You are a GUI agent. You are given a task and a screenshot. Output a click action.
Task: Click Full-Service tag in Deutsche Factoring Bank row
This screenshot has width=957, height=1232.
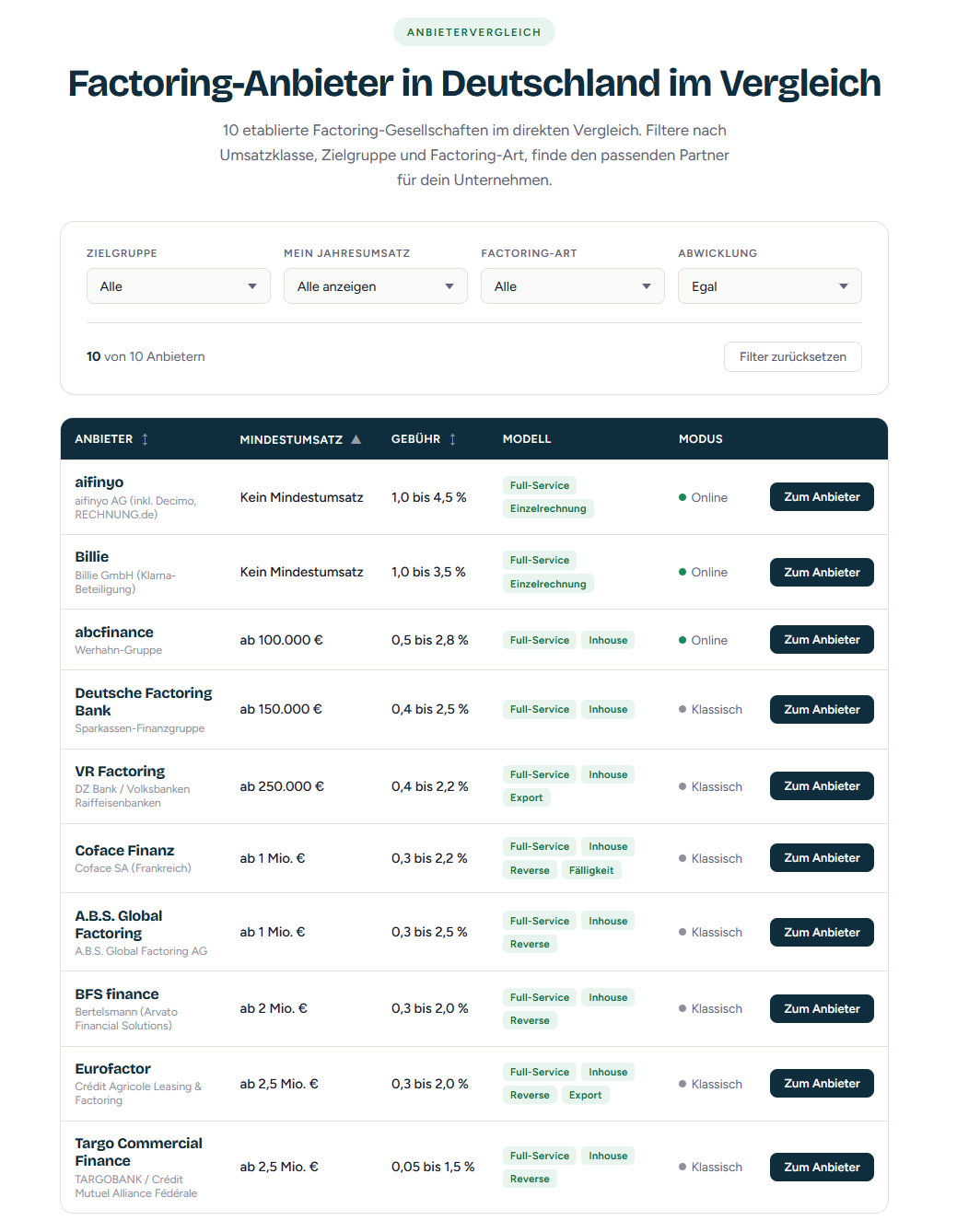click(540, 709)
